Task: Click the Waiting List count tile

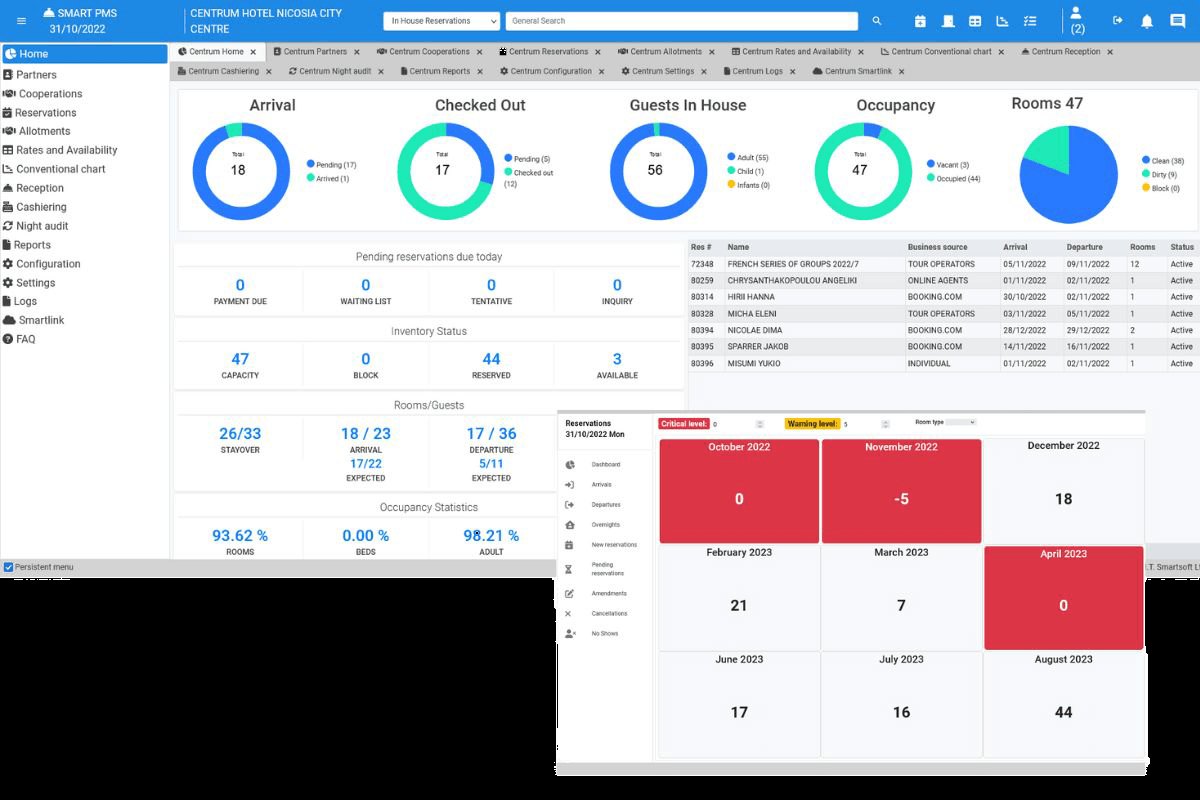Action: coord(366,291)
